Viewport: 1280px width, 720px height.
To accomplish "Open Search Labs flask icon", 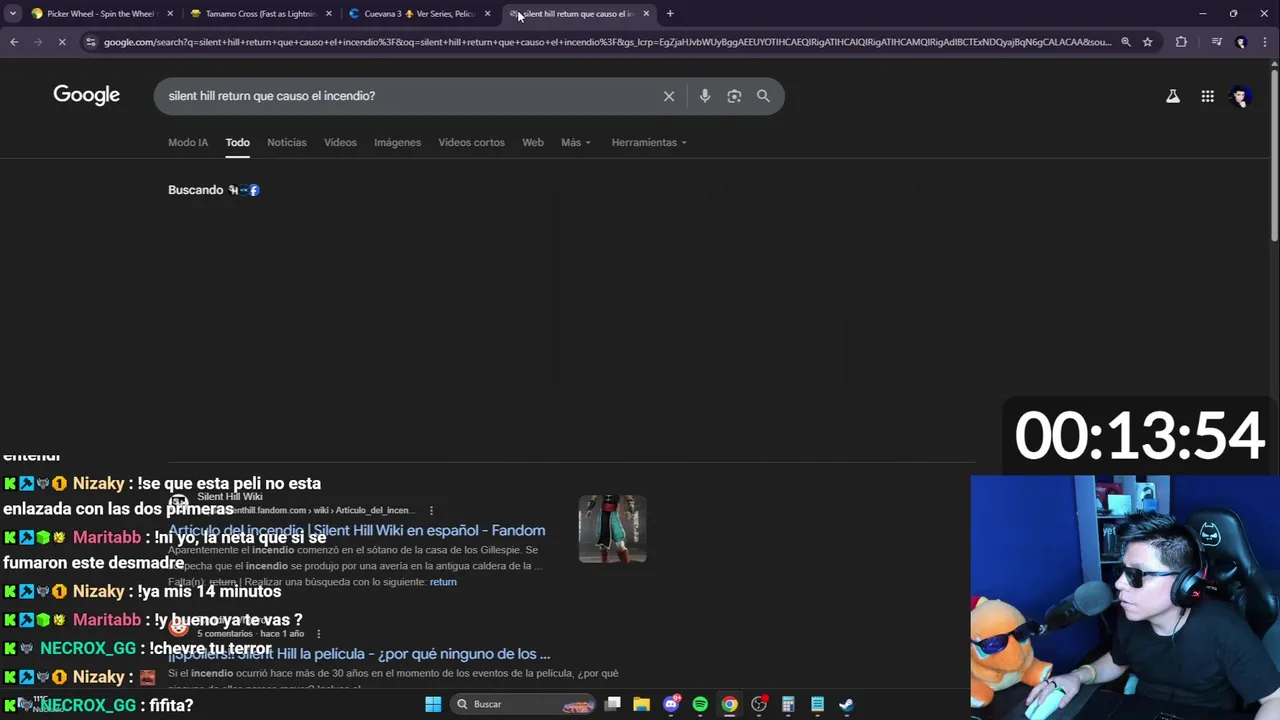I will coord(1173,96).
